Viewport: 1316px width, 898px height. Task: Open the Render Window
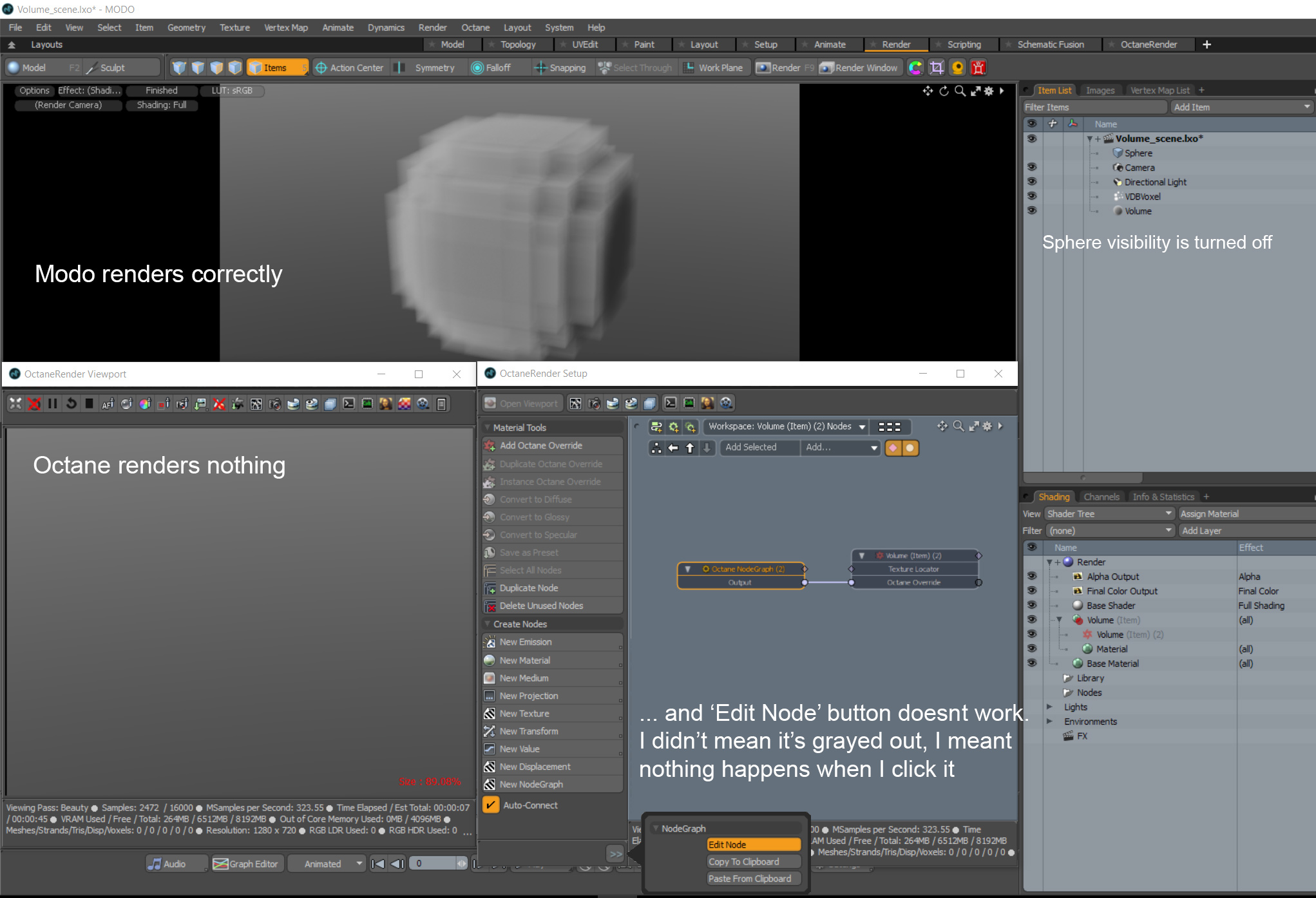(859, 68)
